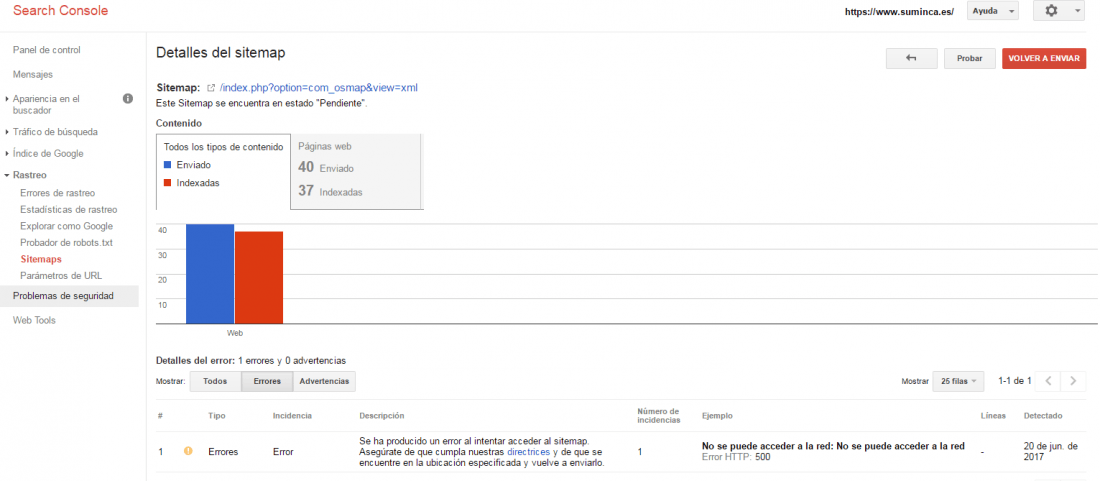Image resolution: width=1100 pixels, height=481 pixels.
Task: Click the 'Error HTTP: 500' text
Action: (x=736, y=457)
